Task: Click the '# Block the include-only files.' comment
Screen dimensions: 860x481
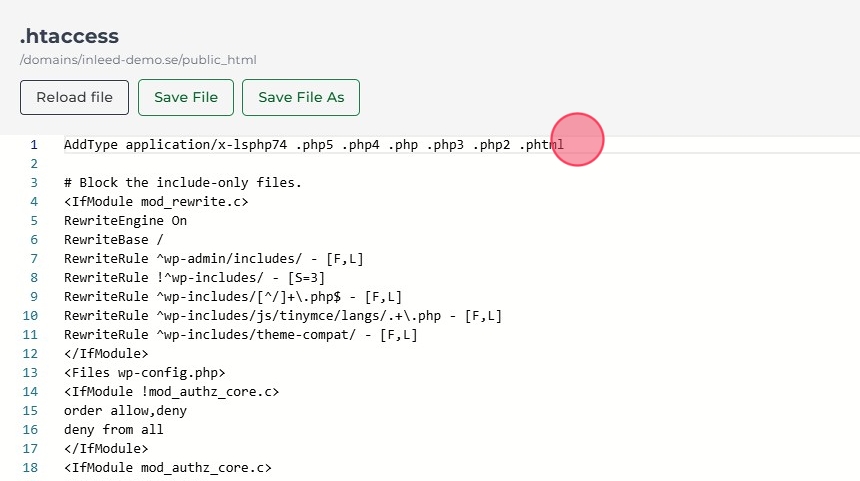Action: point(182,183)
